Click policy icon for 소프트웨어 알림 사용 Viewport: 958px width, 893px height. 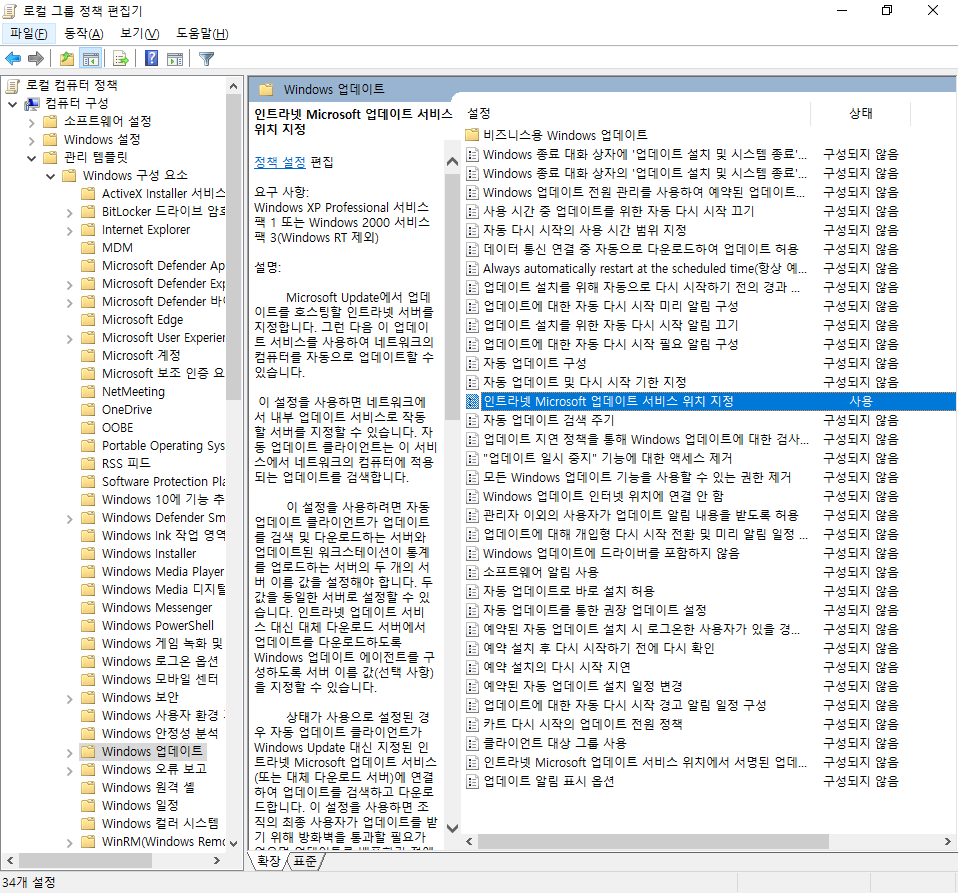[x=472, y=572]
